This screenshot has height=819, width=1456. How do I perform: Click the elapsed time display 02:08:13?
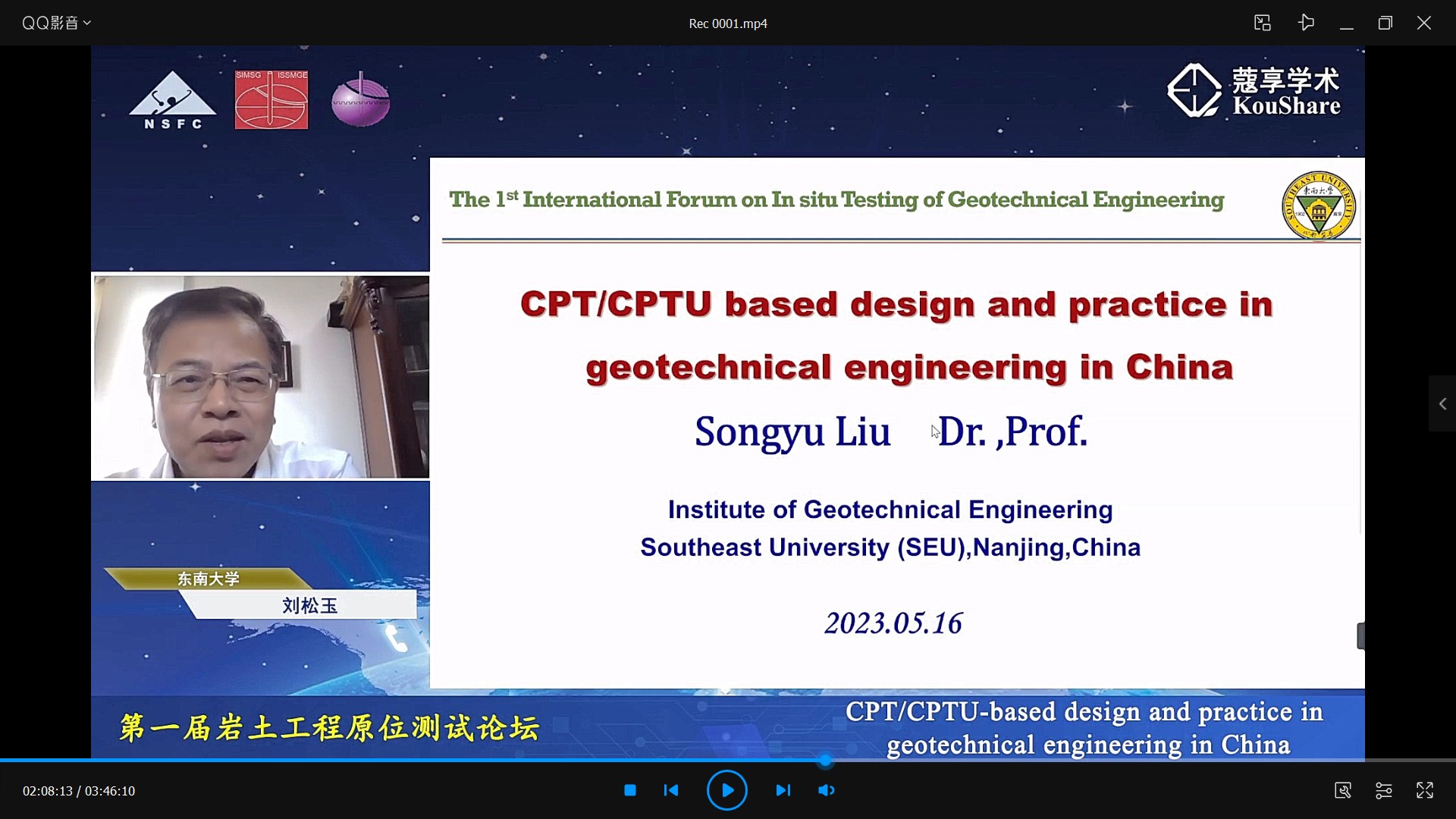pos(47,791)
